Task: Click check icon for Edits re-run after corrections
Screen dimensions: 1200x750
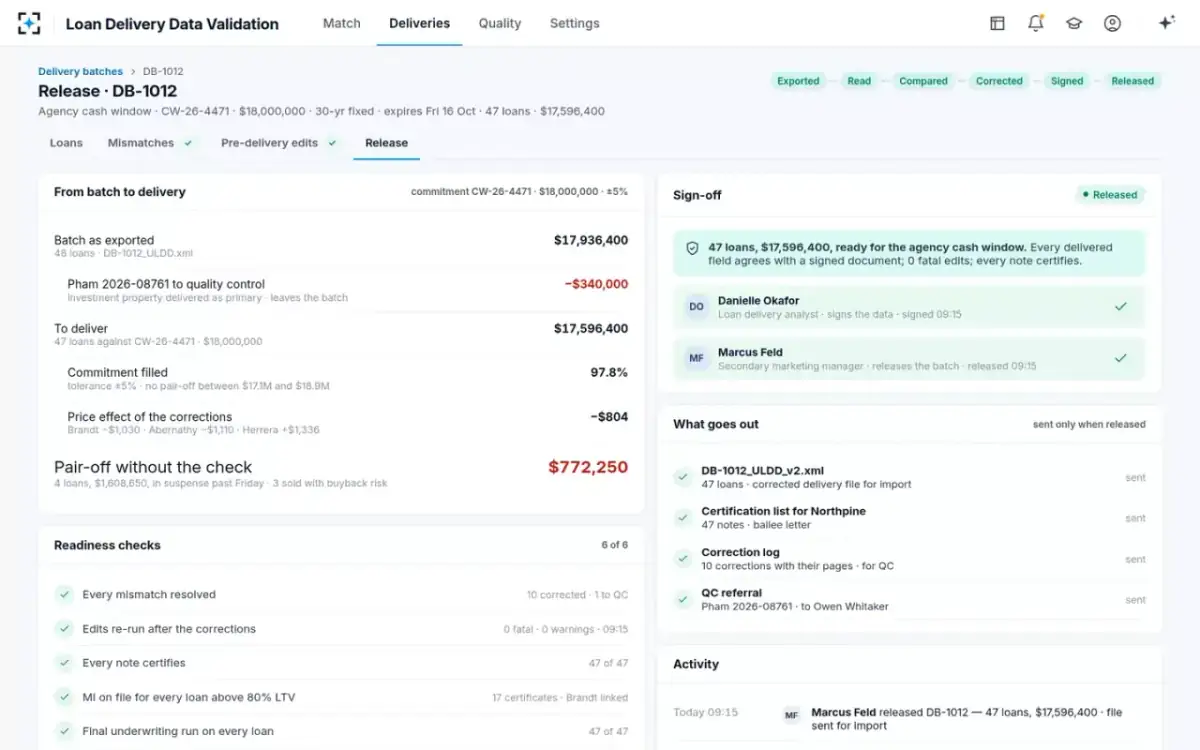Action: click(64, 629)
